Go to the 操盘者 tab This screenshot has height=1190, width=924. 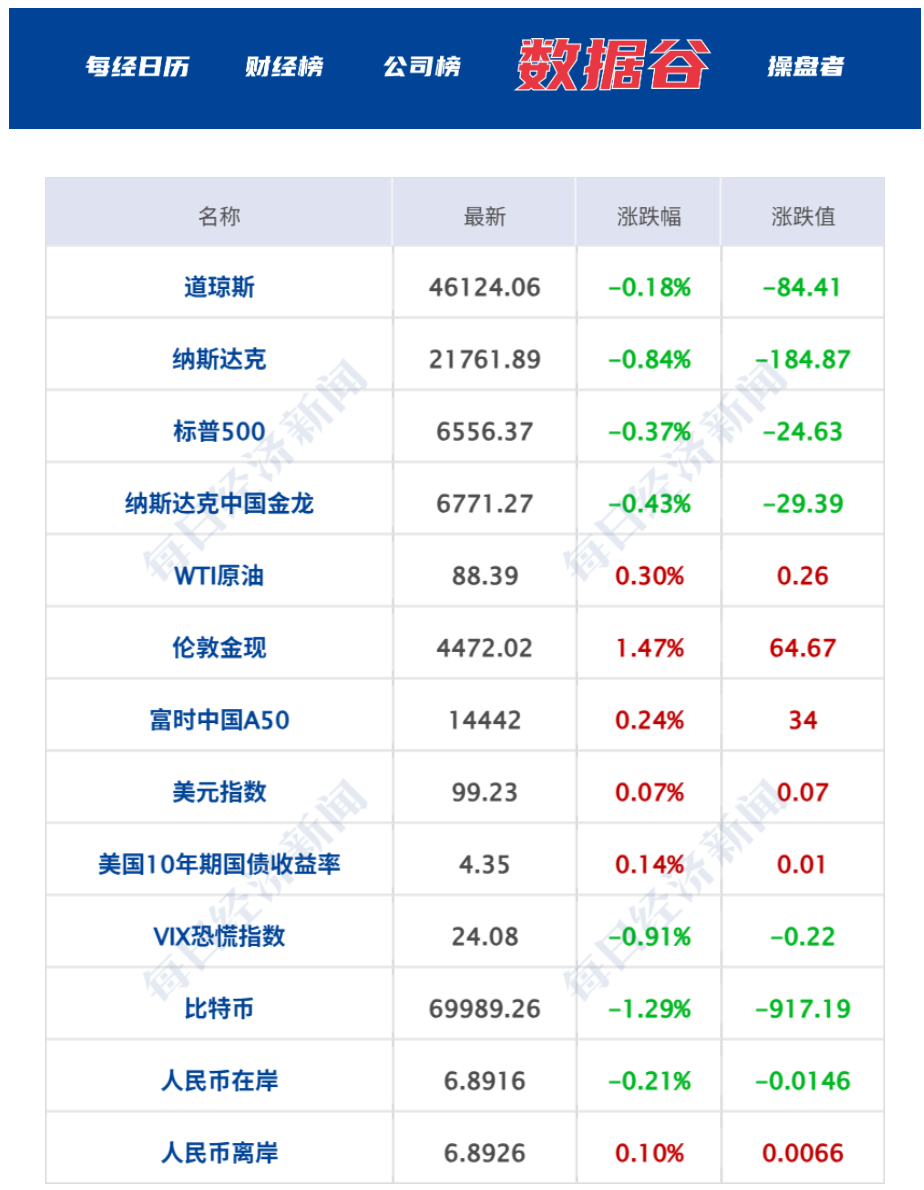(x=805, y=67)
